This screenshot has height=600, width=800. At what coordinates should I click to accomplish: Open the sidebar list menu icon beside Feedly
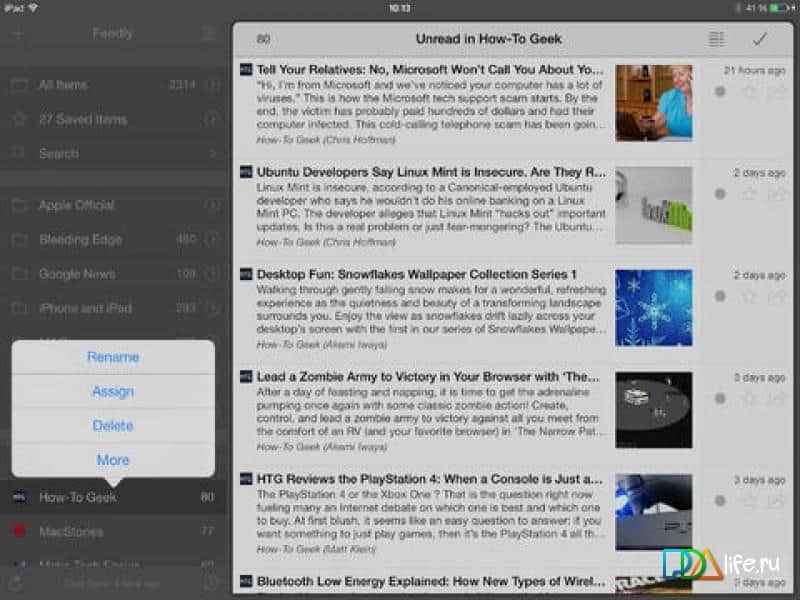tap(208, 33)
